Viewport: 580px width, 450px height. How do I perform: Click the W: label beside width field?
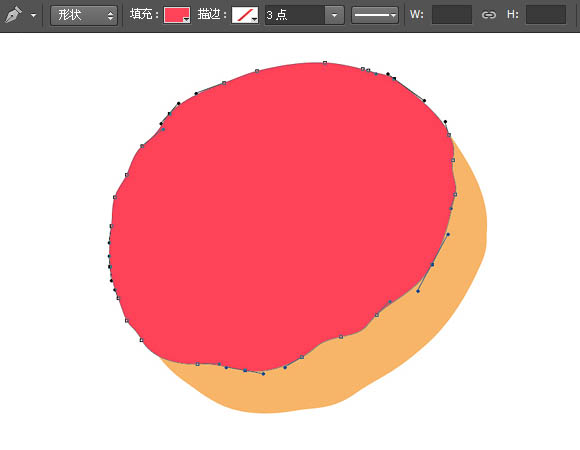click(417, 15)
